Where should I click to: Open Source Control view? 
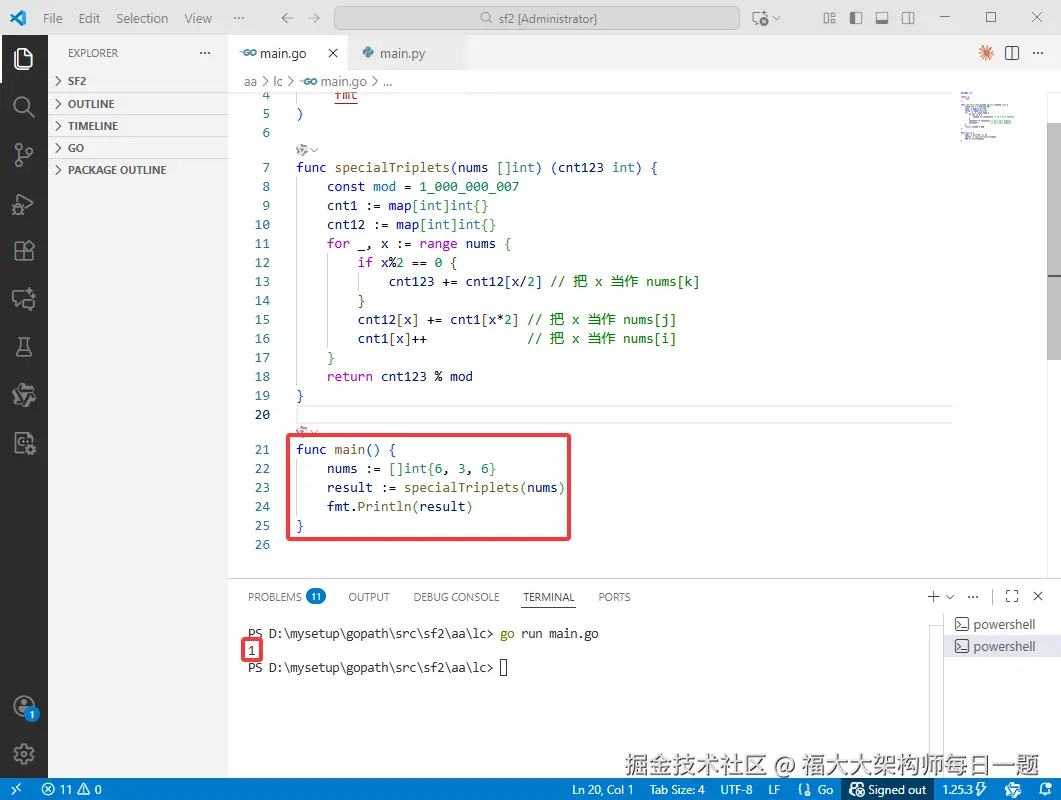[x=24, y=155]
